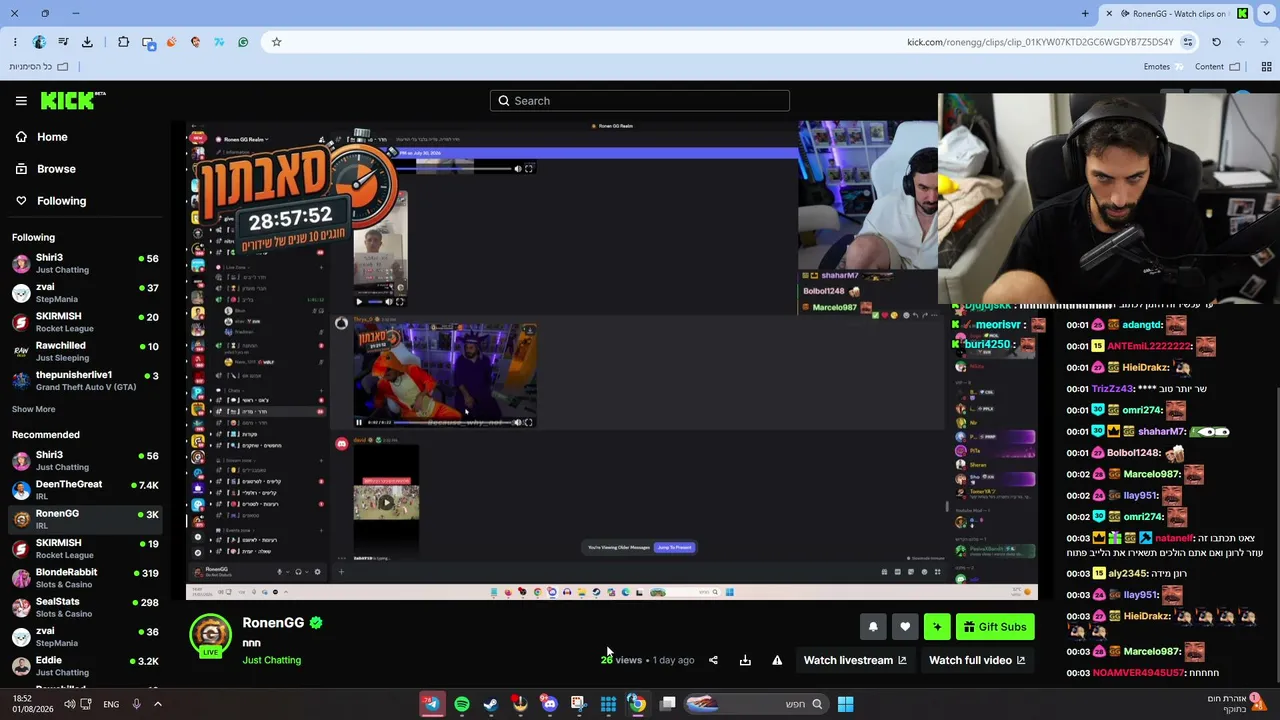Click Watch full video
This screenshot has width=1280, height=720.
tap(977, 660)
